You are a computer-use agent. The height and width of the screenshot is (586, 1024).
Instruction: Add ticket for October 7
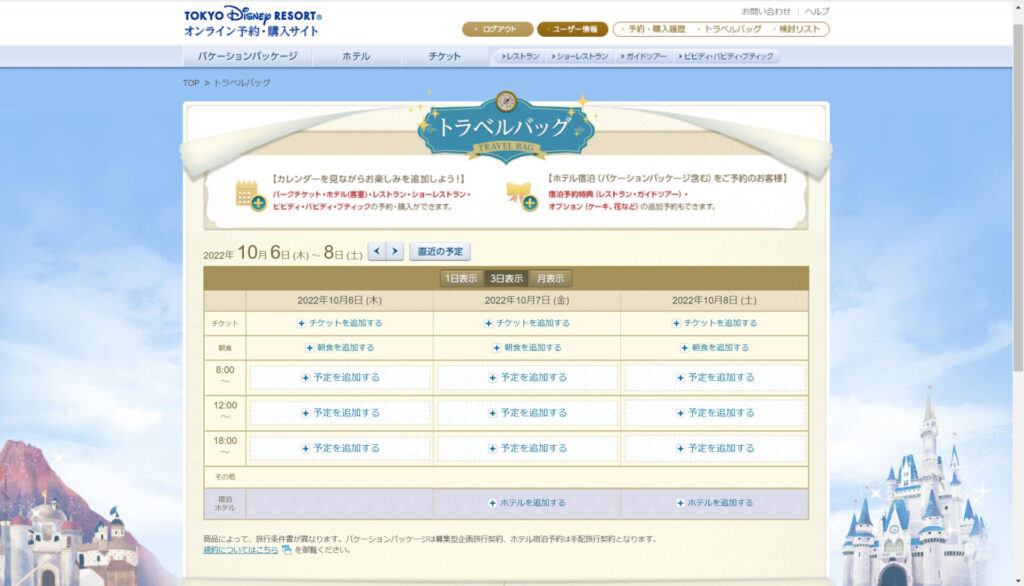point(527,323)
